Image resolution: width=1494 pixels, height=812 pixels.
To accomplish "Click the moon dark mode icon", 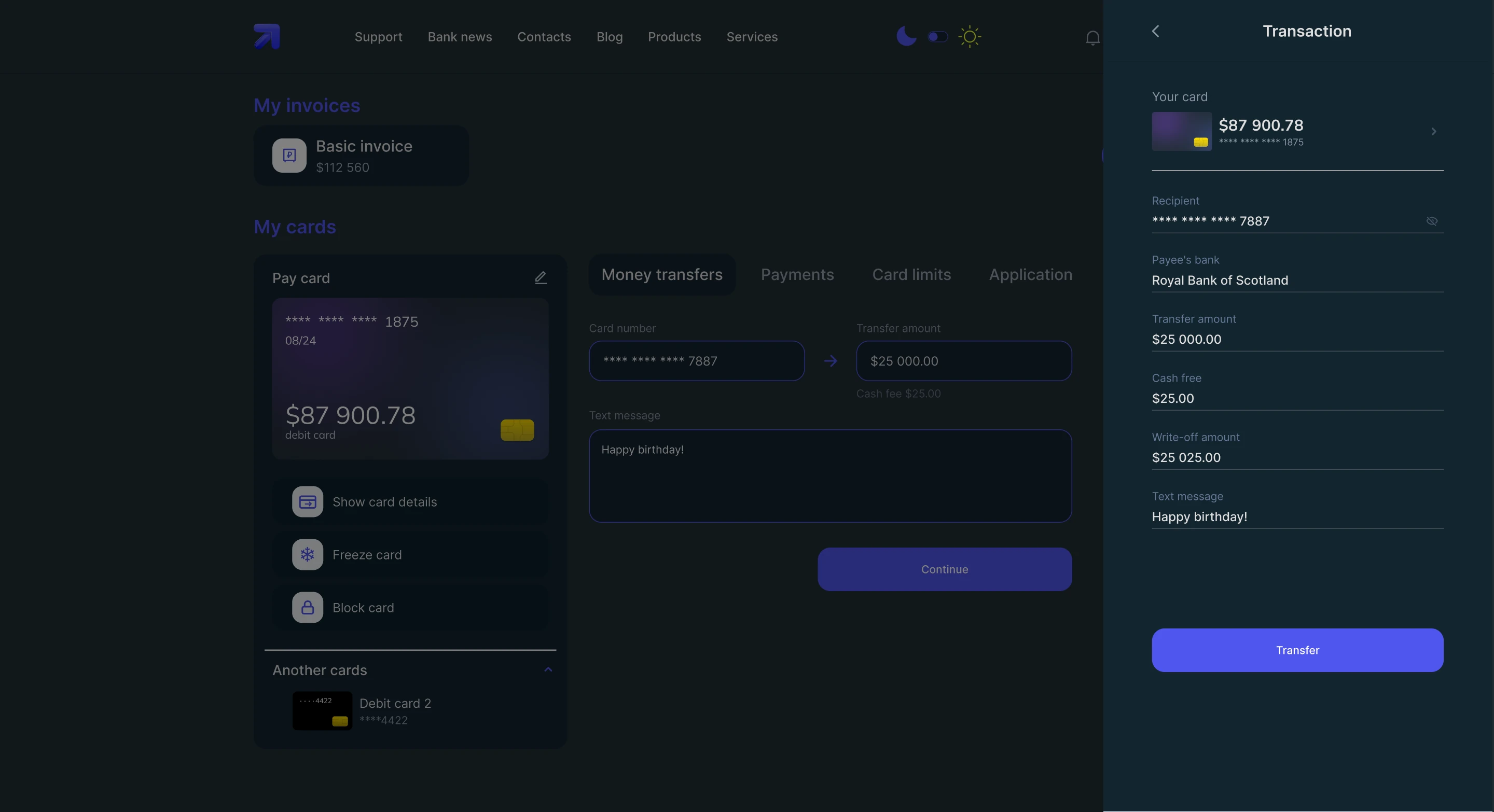I will pos(906,36).
